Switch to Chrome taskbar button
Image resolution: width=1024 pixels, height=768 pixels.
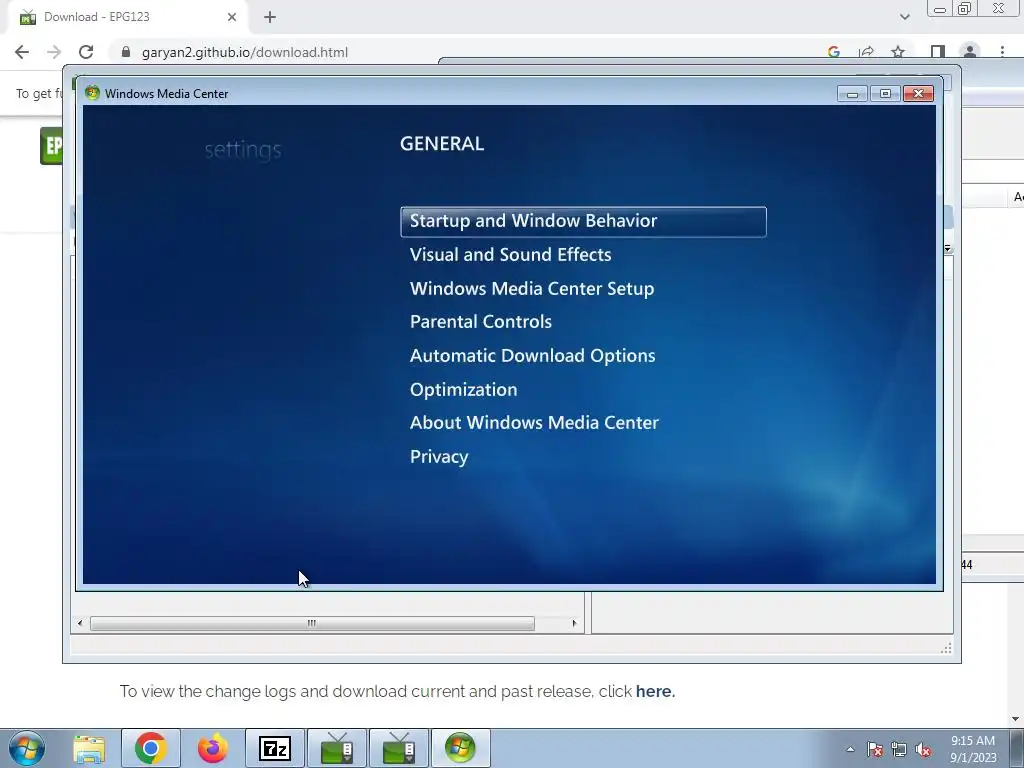(151, 748)
